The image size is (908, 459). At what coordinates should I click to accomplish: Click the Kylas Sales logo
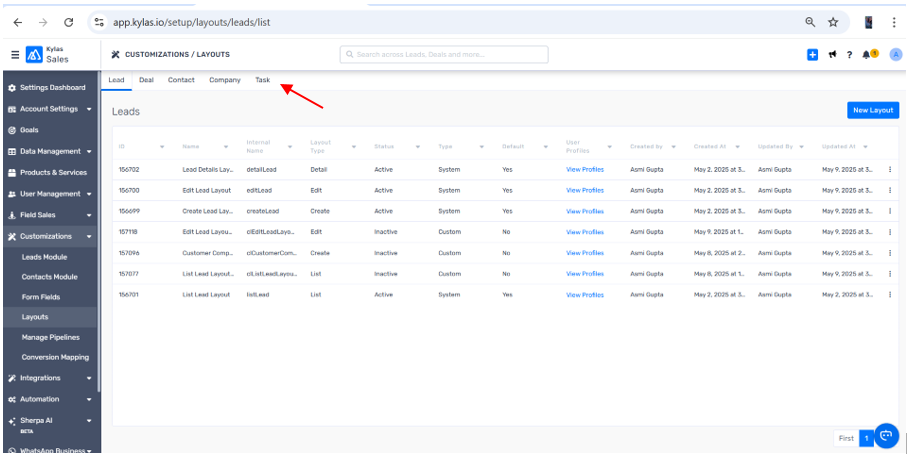47,55
